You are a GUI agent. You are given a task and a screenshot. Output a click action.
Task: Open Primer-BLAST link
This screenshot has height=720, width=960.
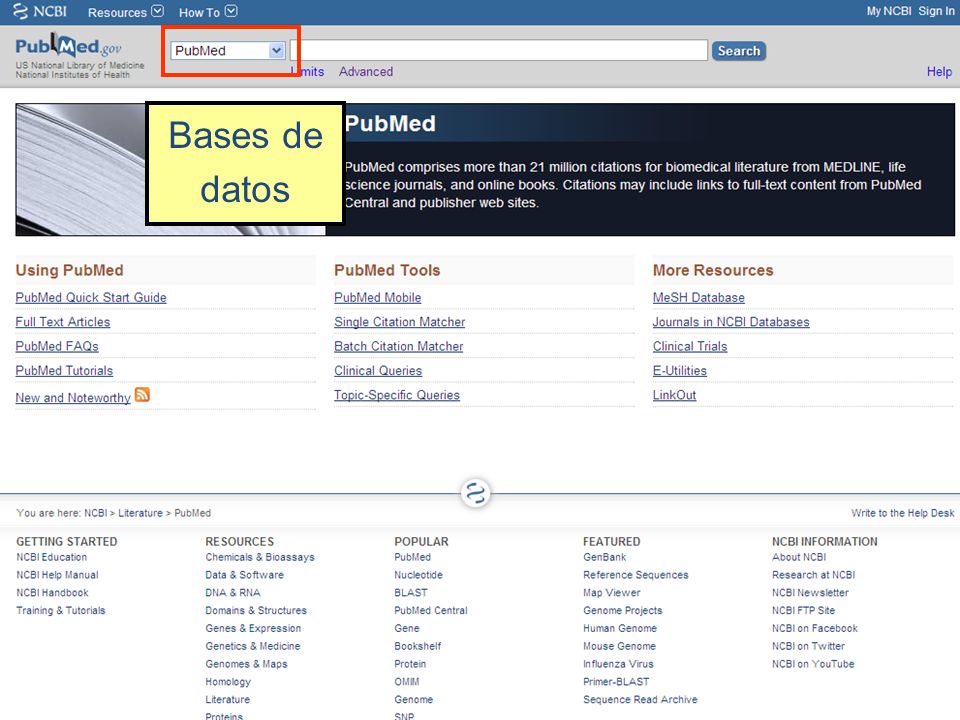coord(617,681)
